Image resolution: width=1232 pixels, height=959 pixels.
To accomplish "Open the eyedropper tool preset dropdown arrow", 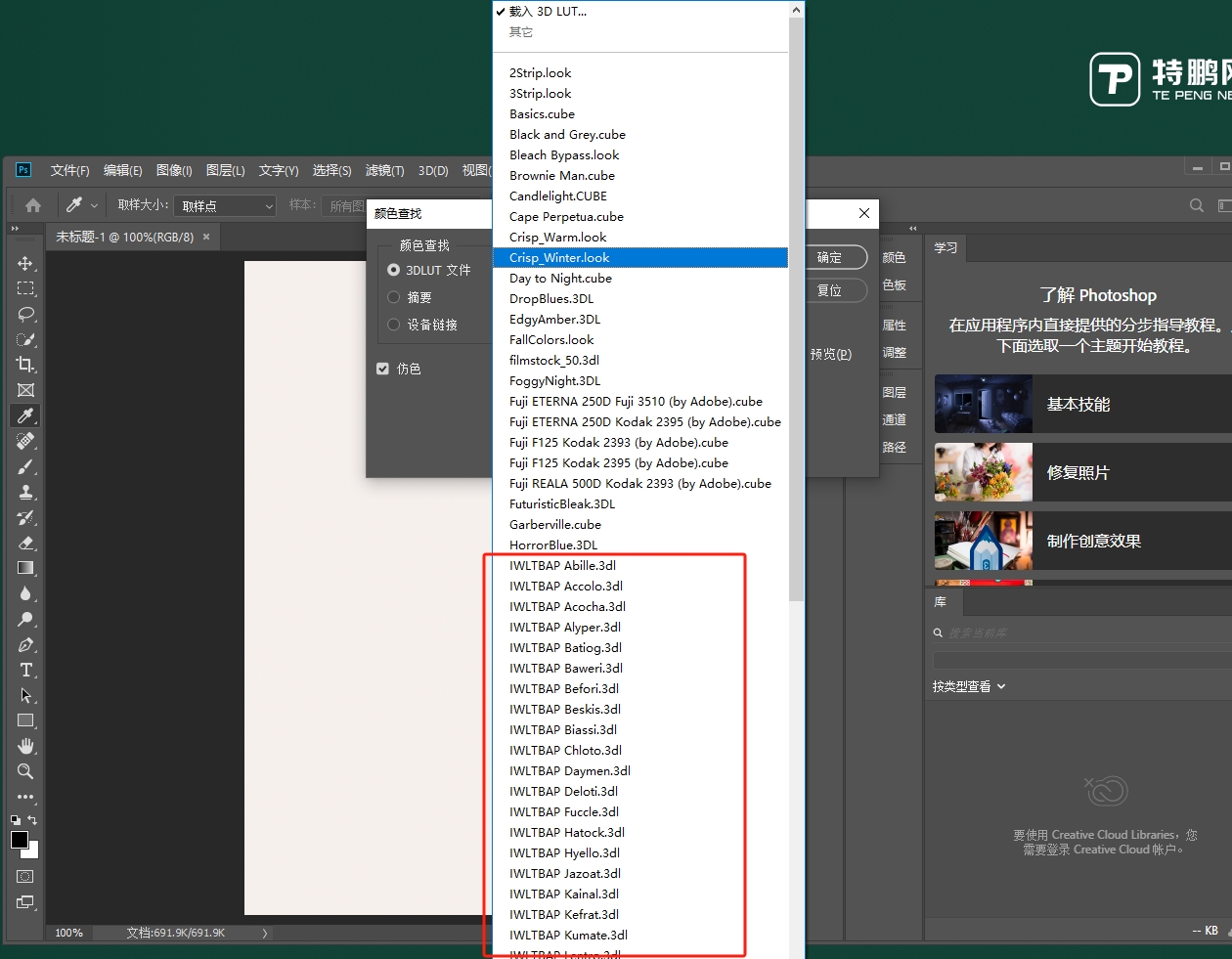I will coord(94,205).
